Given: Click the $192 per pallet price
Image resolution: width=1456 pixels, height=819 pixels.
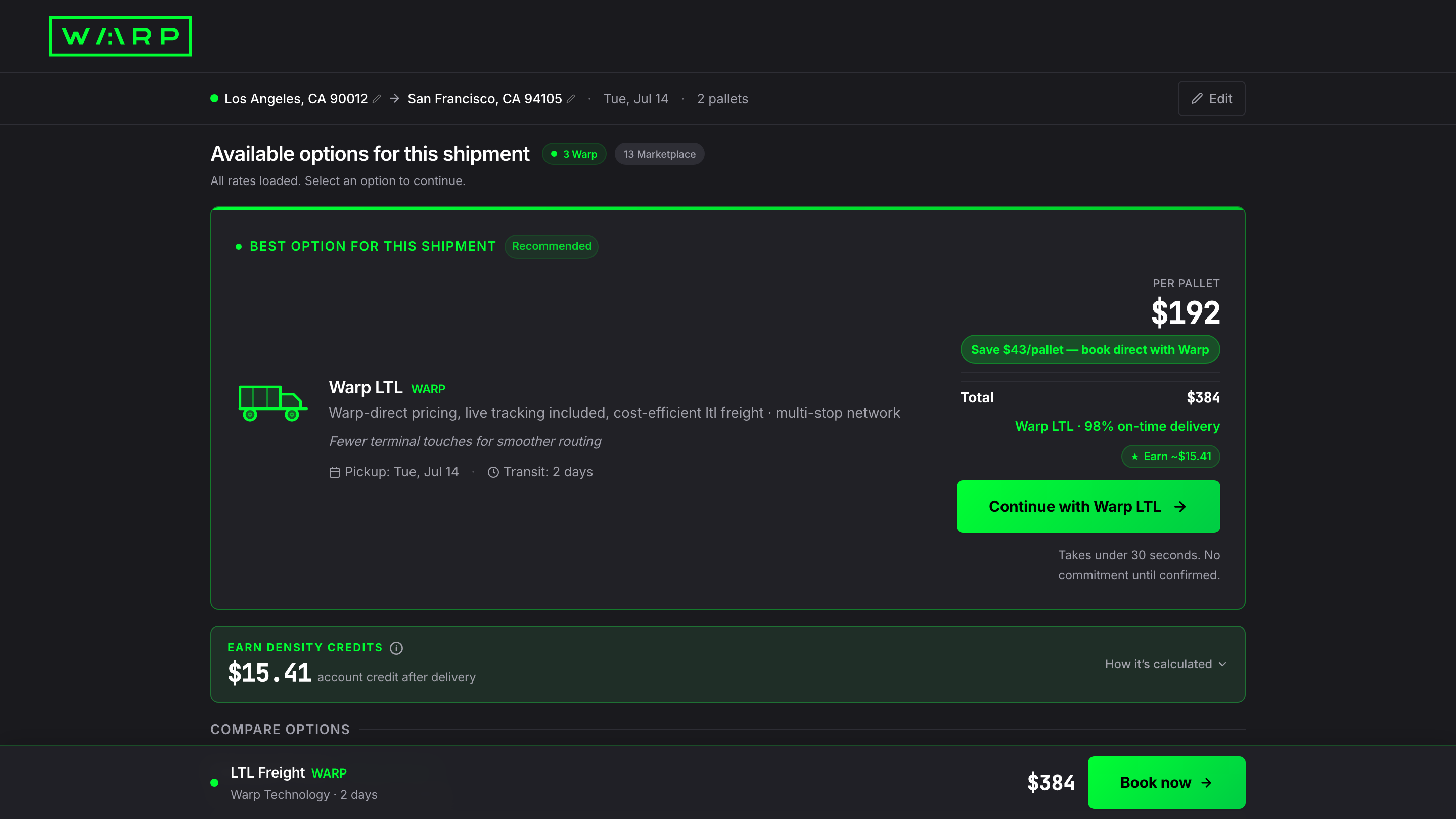Looking at the screenshot, I should (1186, 312).
